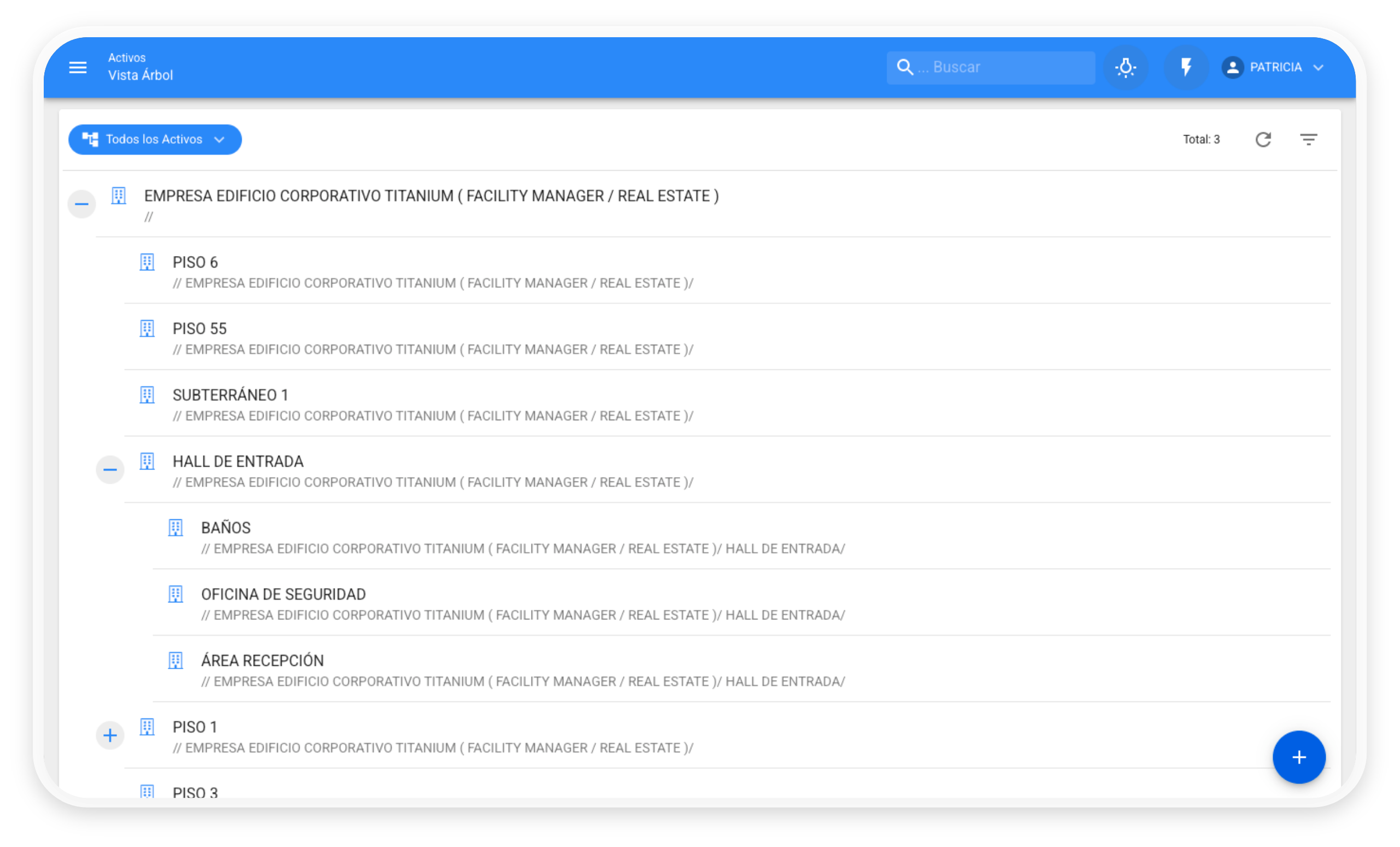The image size is (1400, 847).
Task: Click the building icon beside PISO 6
Action: pyautogui.click(x=147, y=262)
